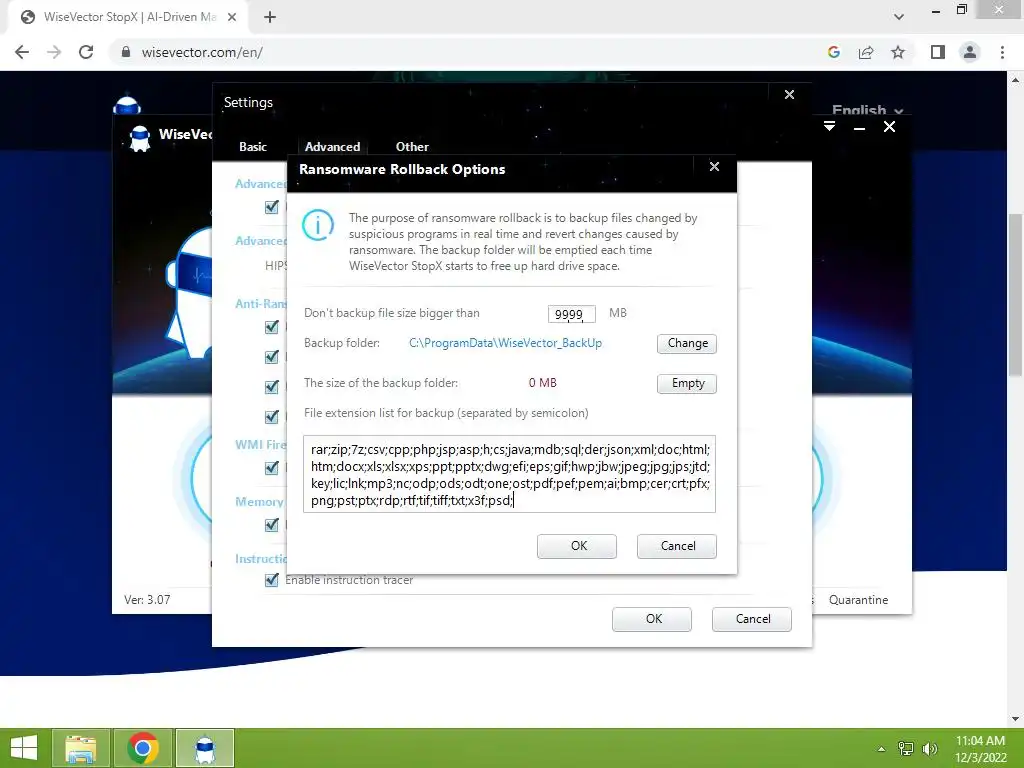Open Chrome profile avatar
The height and width of the screenshot is (768, 1024).
970,52
